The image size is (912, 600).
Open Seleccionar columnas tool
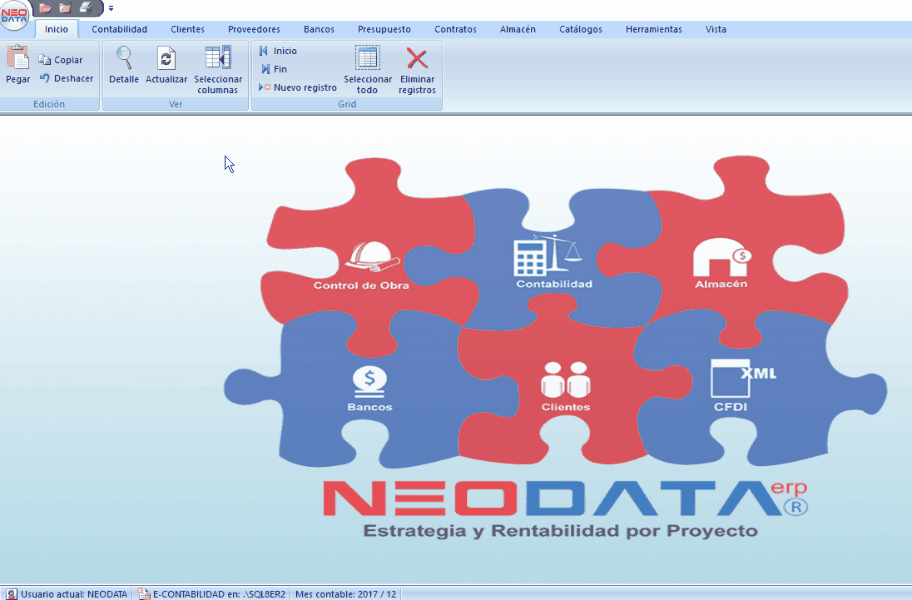(218, 70)
